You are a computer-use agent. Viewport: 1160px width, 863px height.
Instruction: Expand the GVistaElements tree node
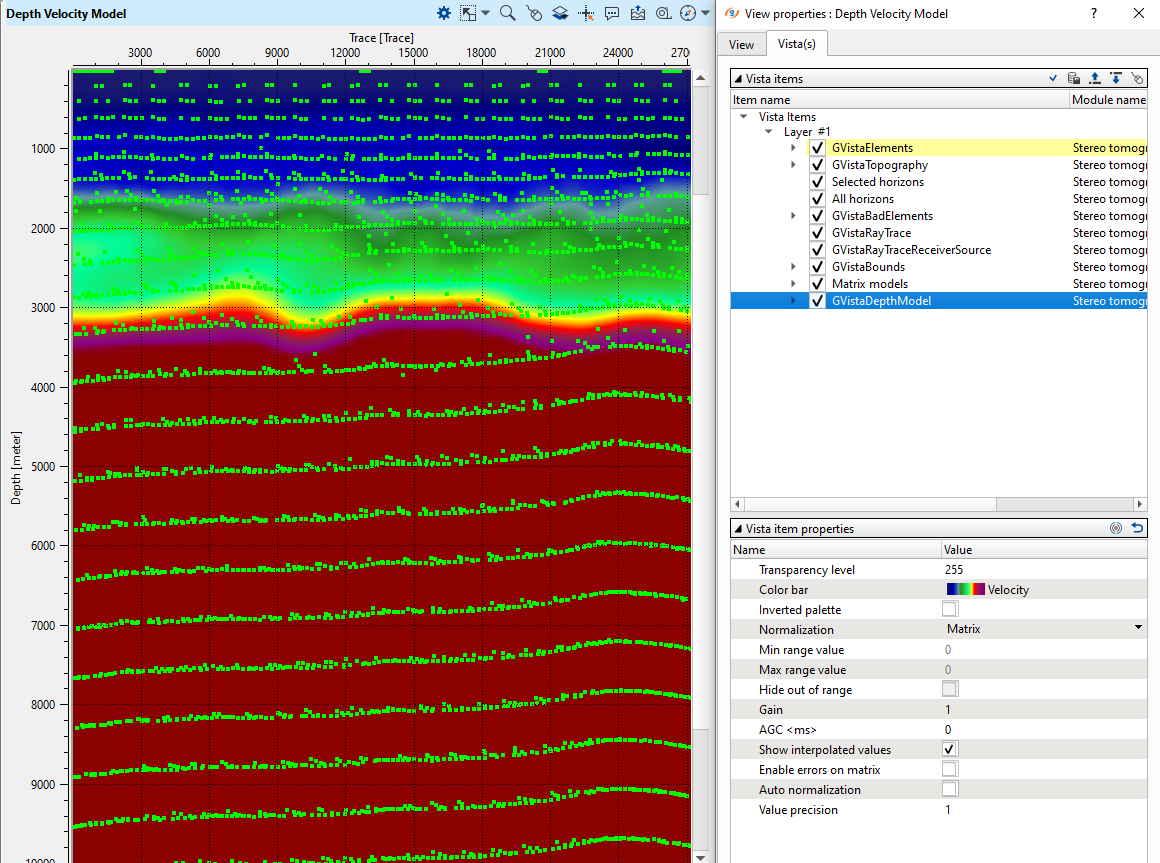point(794,148)
